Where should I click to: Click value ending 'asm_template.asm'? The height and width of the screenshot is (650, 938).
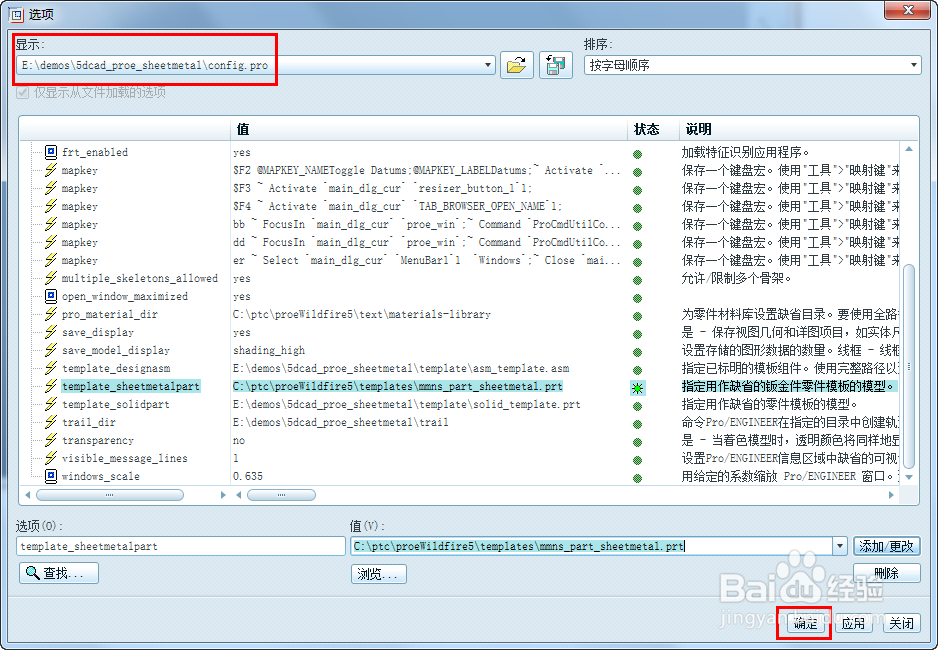click(x=401, y=368)
